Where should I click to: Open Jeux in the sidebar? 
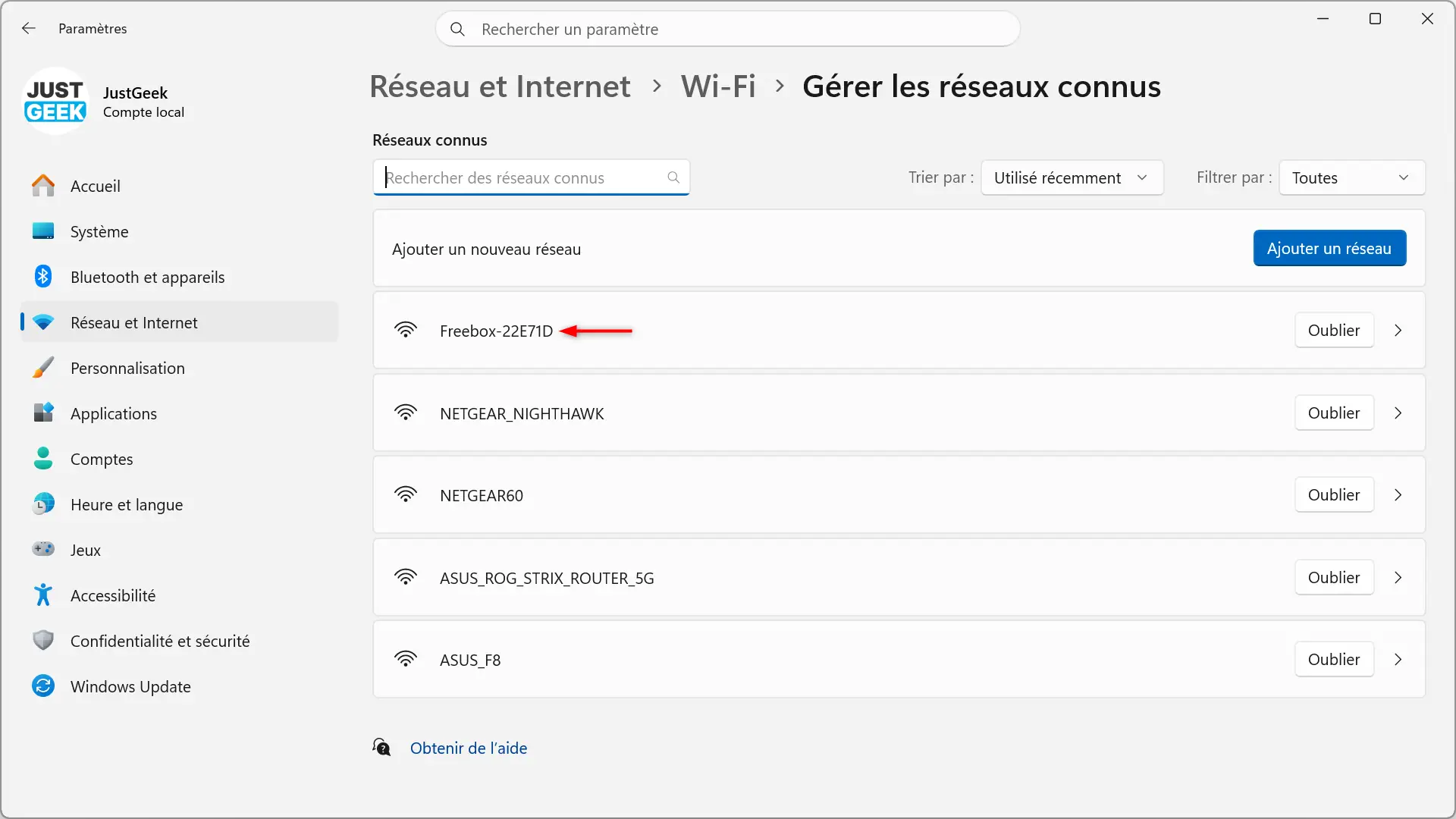click(x=180, y=550)
